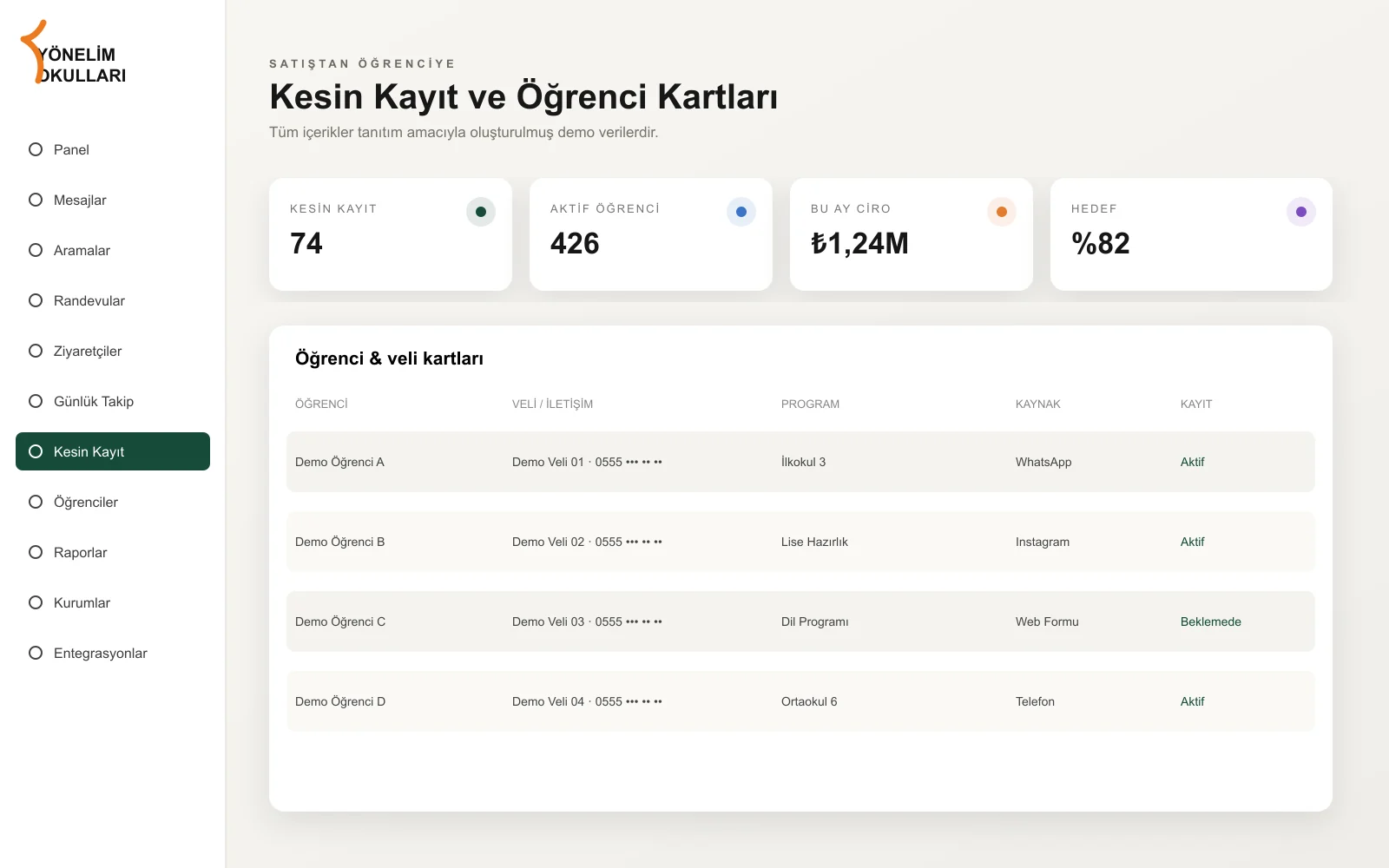Click the Aktif status for Öğrenci D
This screenshot has width=1389, height=868.
(x=1193, y=701)
